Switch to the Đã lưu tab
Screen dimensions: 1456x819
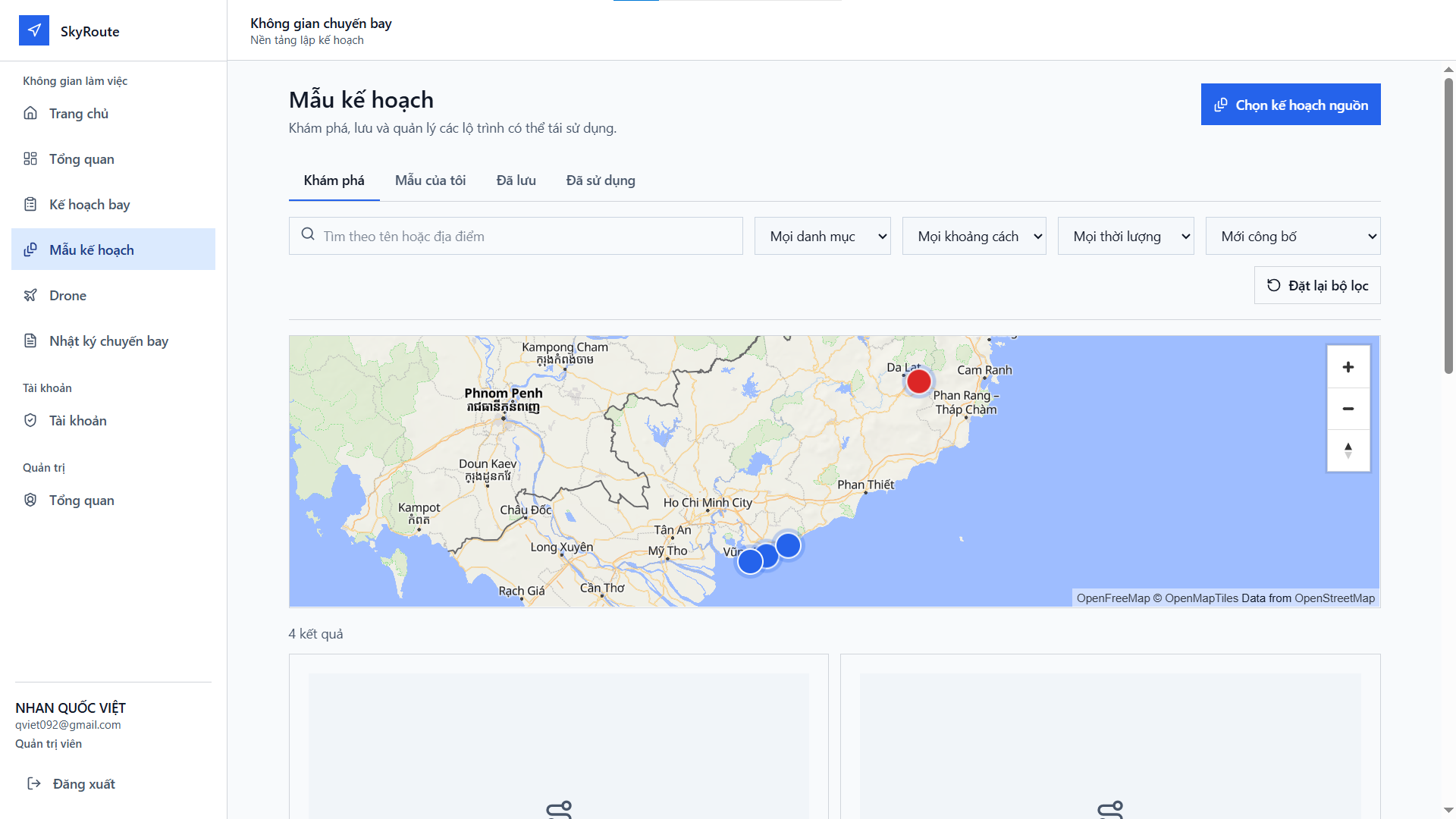click(516, 180)
